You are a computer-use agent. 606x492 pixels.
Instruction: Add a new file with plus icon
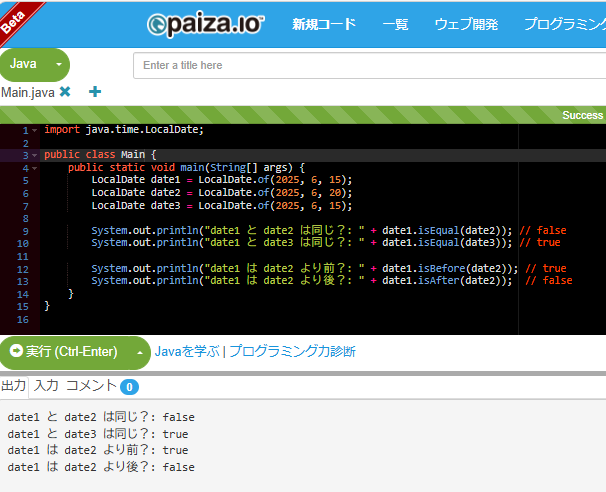(95, 92)
